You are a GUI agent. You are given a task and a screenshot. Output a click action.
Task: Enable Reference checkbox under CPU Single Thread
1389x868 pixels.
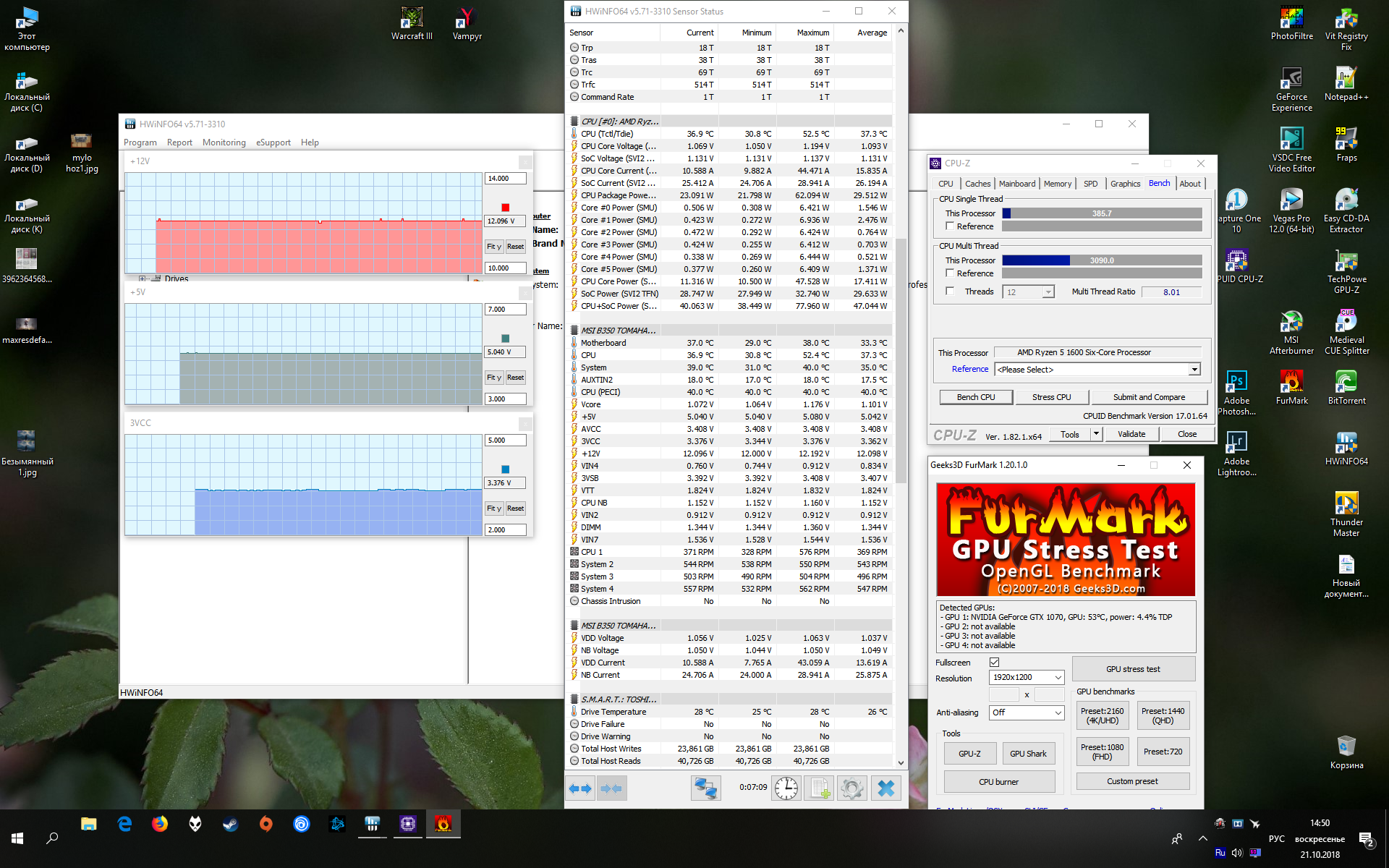point(950,226)
